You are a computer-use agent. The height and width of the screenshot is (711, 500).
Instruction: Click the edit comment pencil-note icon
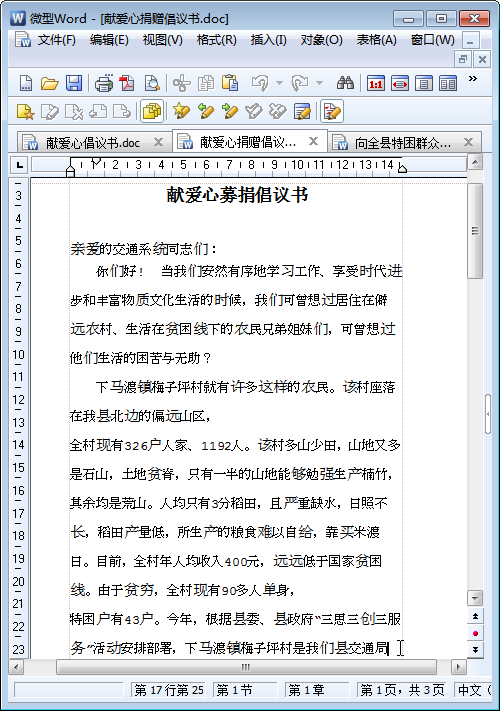(x=50, y=112)
